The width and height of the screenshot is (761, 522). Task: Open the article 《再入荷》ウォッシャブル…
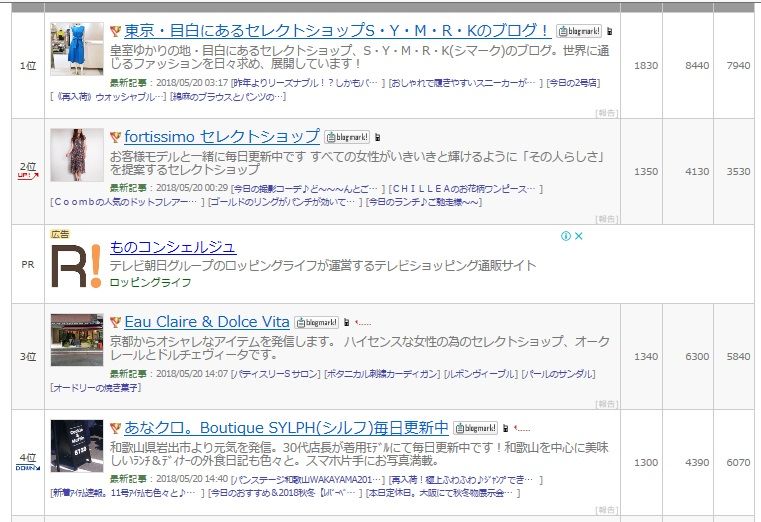(x=108, y=97)
